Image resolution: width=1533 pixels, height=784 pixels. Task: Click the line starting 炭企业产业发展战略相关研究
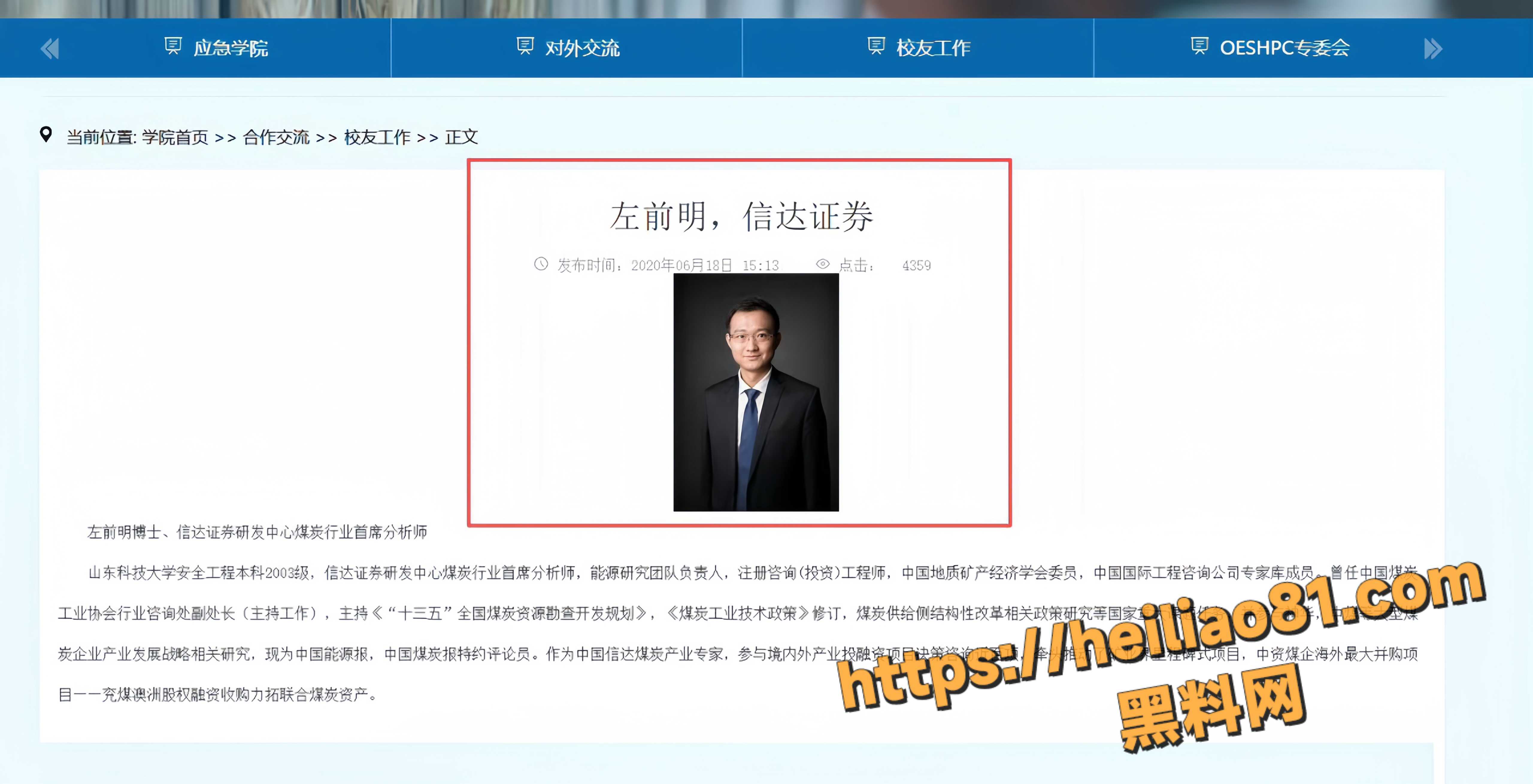738,654
